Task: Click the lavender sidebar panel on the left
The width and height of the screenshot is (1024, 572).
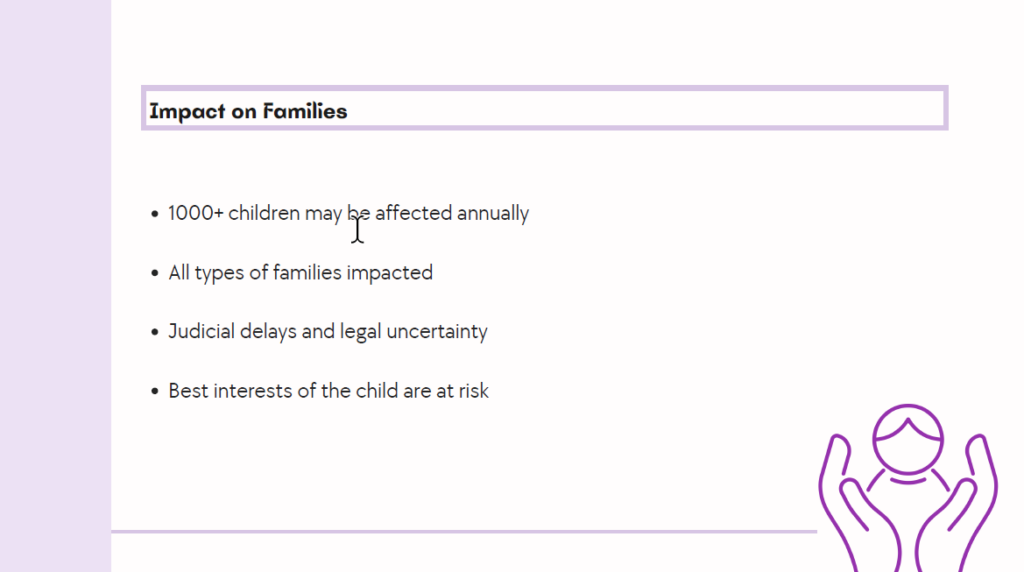Action: [x=56, y=286]
